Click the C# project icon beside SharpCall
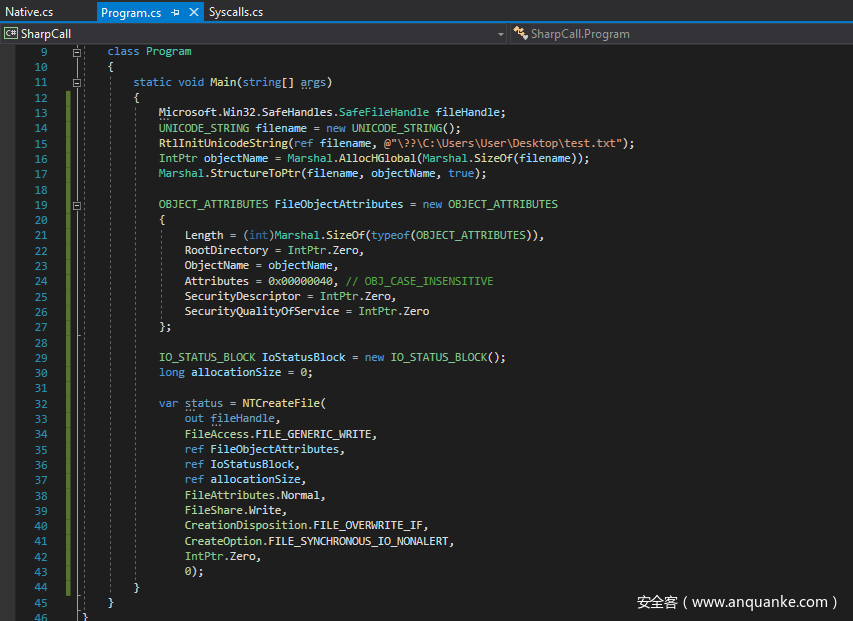 coord(11,33)
